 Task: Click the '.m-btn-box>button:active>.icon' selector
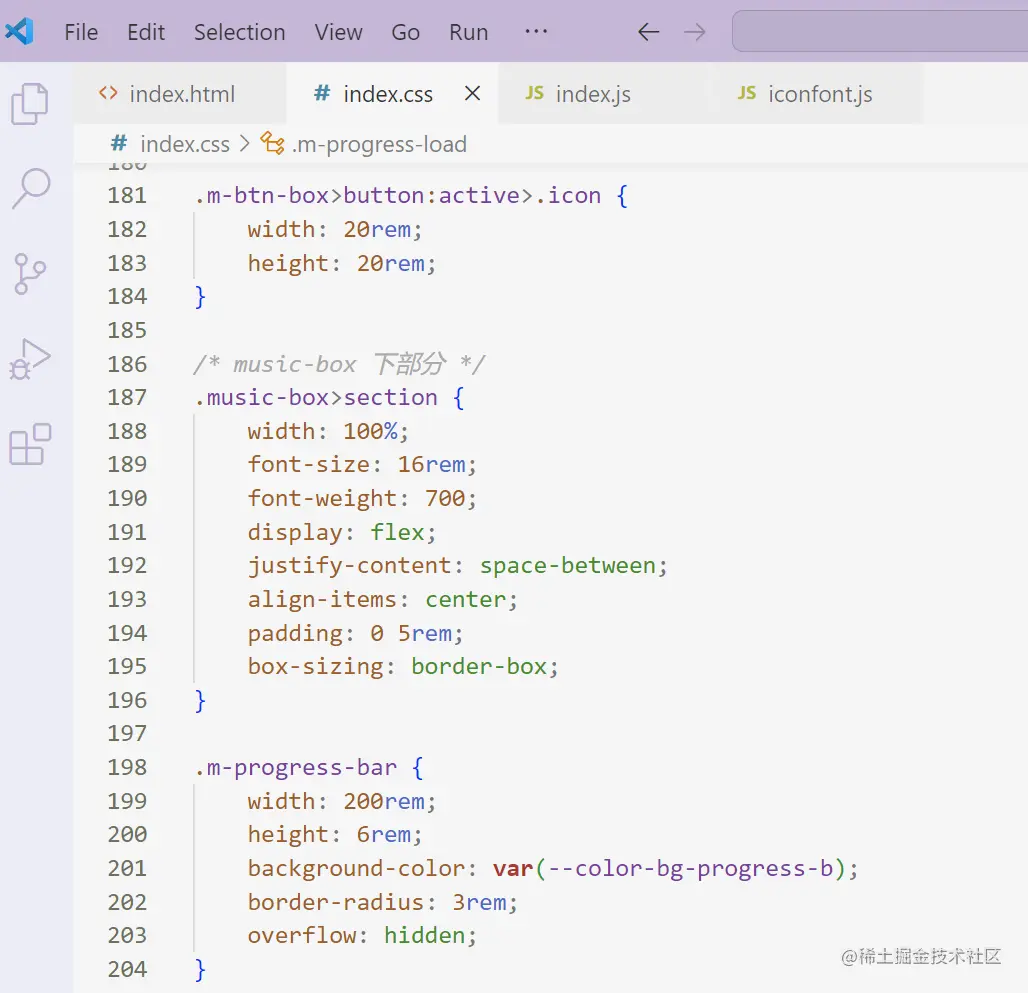click(397, 195)
